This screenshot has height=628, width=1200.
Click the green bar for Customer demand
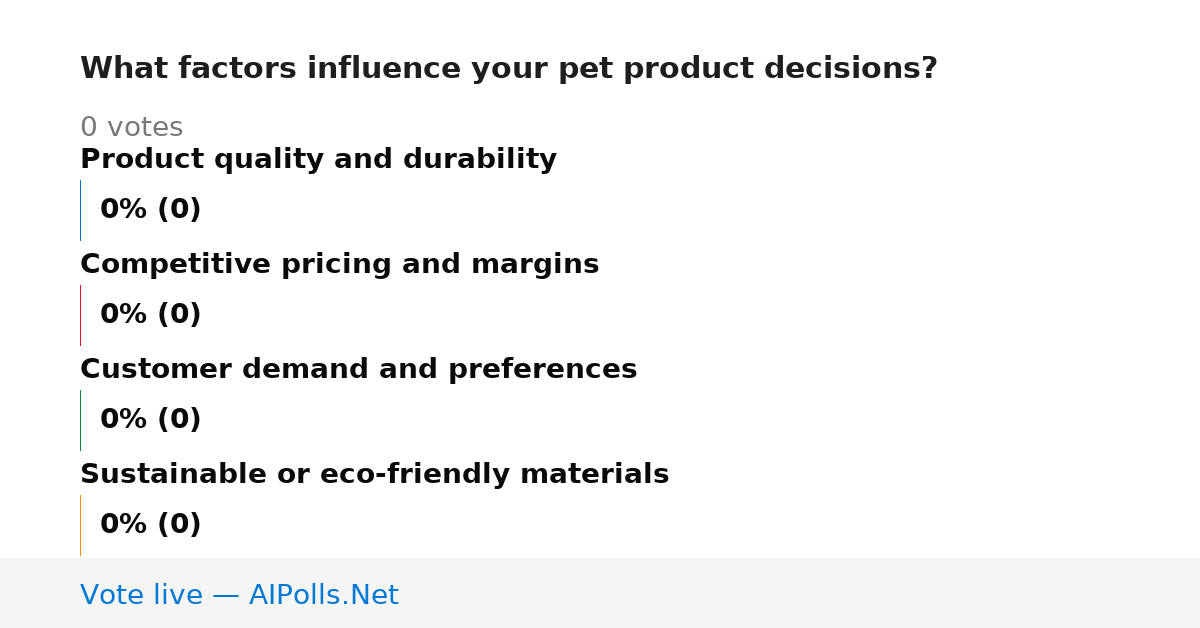[80, 420]
